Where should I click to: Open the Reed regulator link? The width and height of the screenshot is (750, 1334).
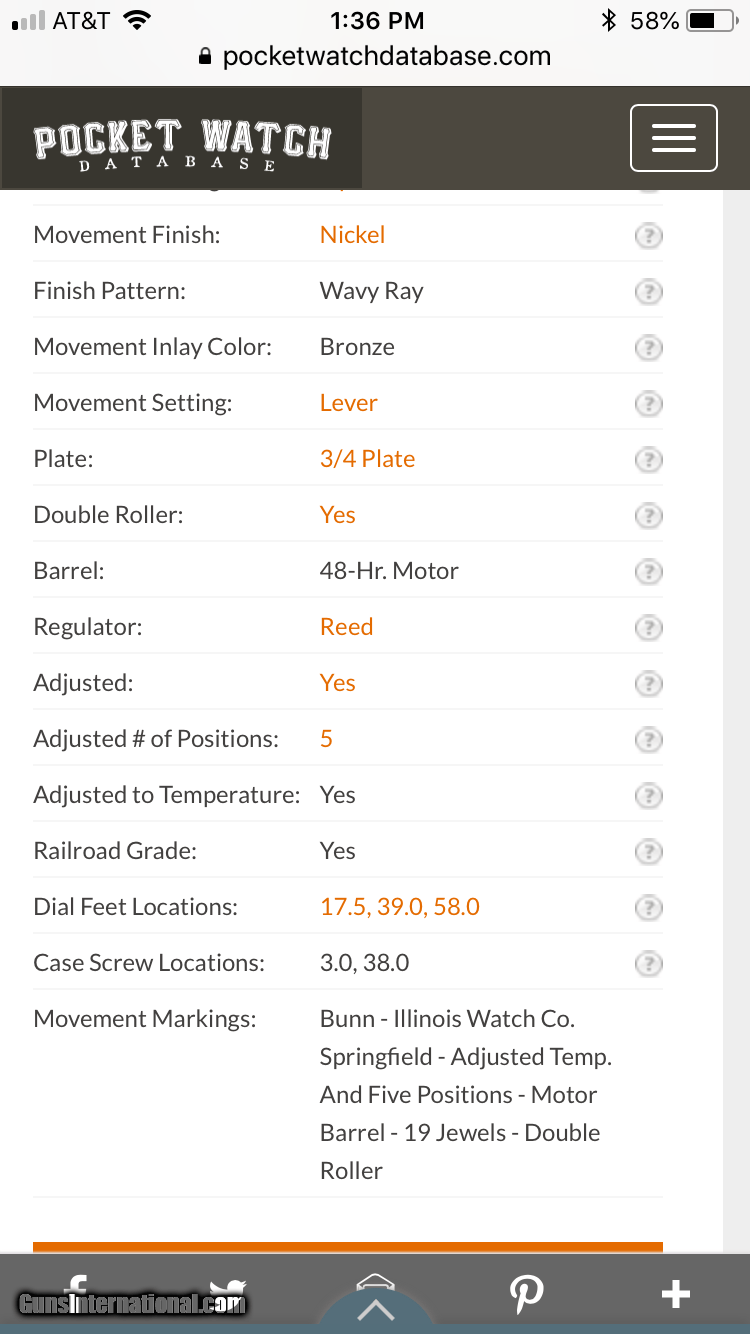pyautogui.click(x=346, y=627)
